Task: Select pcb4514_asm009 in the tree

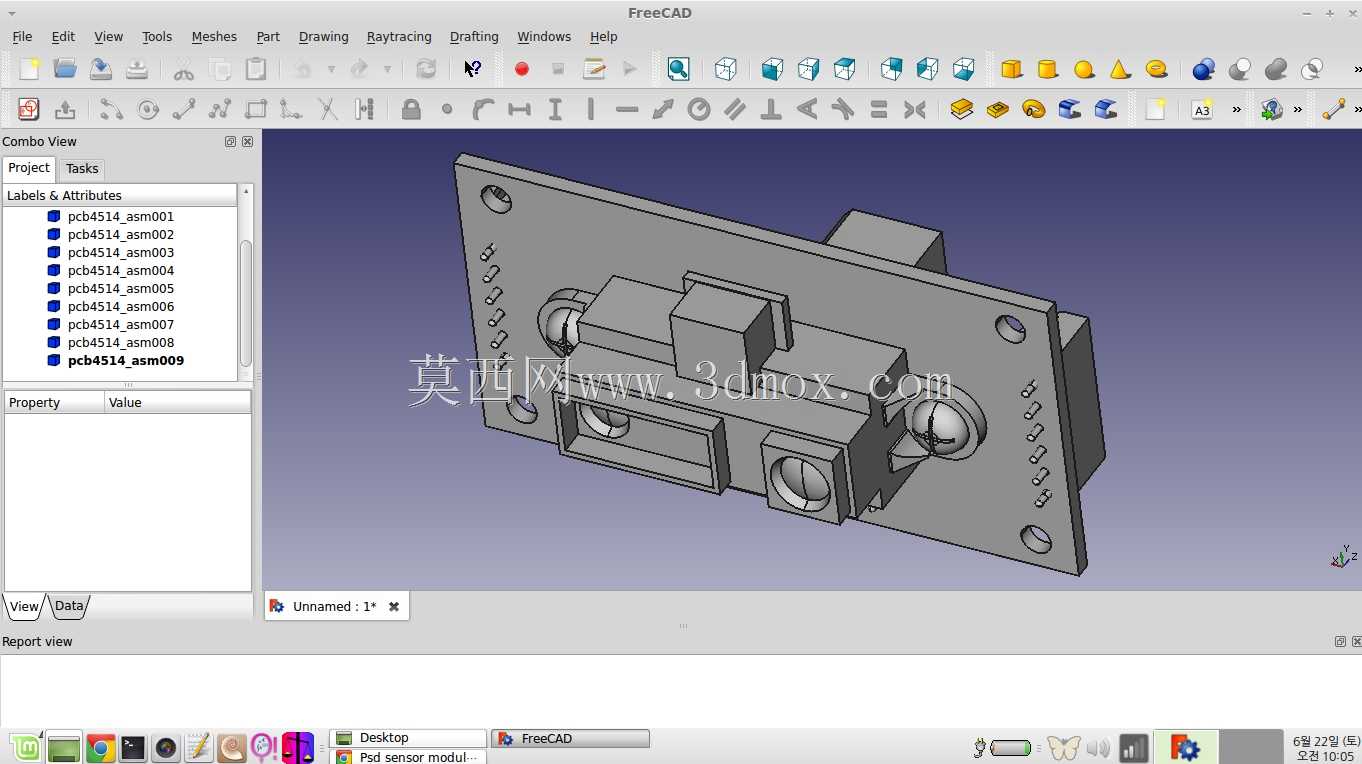Action: [x=126, y=360]
